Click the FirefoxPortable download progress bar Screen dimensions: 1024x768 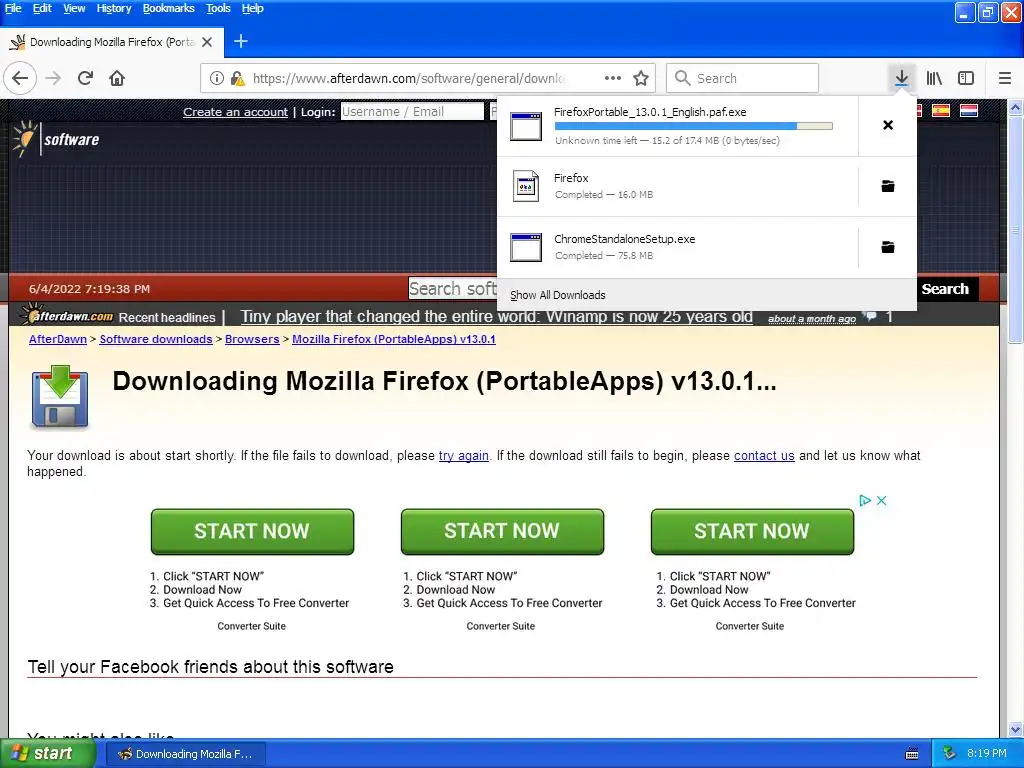click(x=694, y=125)
